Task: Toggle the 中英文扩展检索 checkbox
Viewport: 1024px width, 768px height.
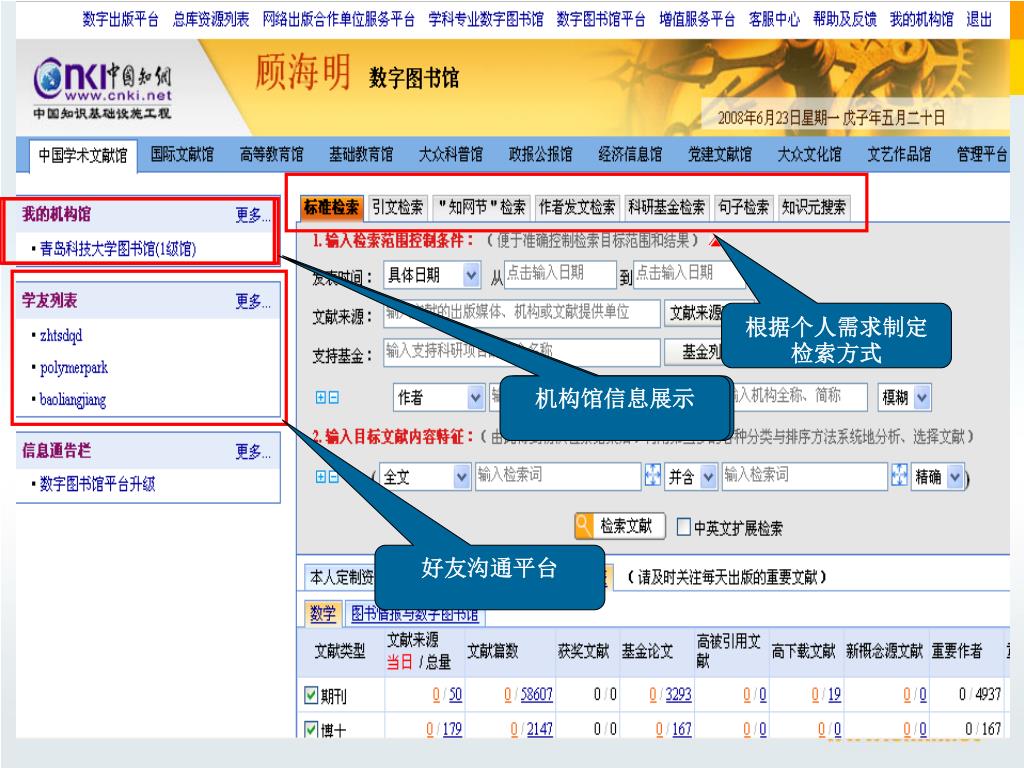Action: (683, 526)
